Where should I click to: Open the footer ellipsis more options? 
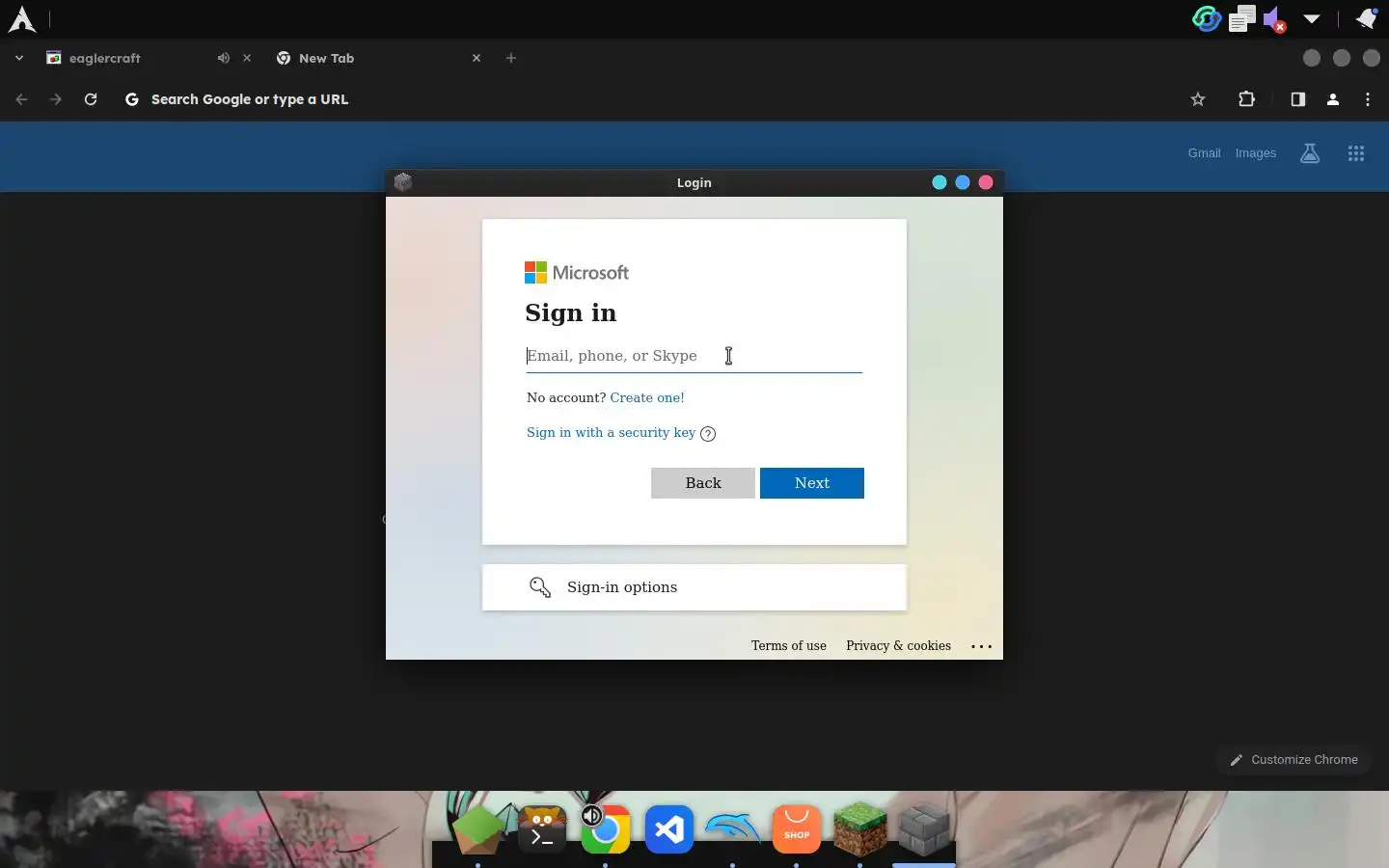tap(981, 646)
